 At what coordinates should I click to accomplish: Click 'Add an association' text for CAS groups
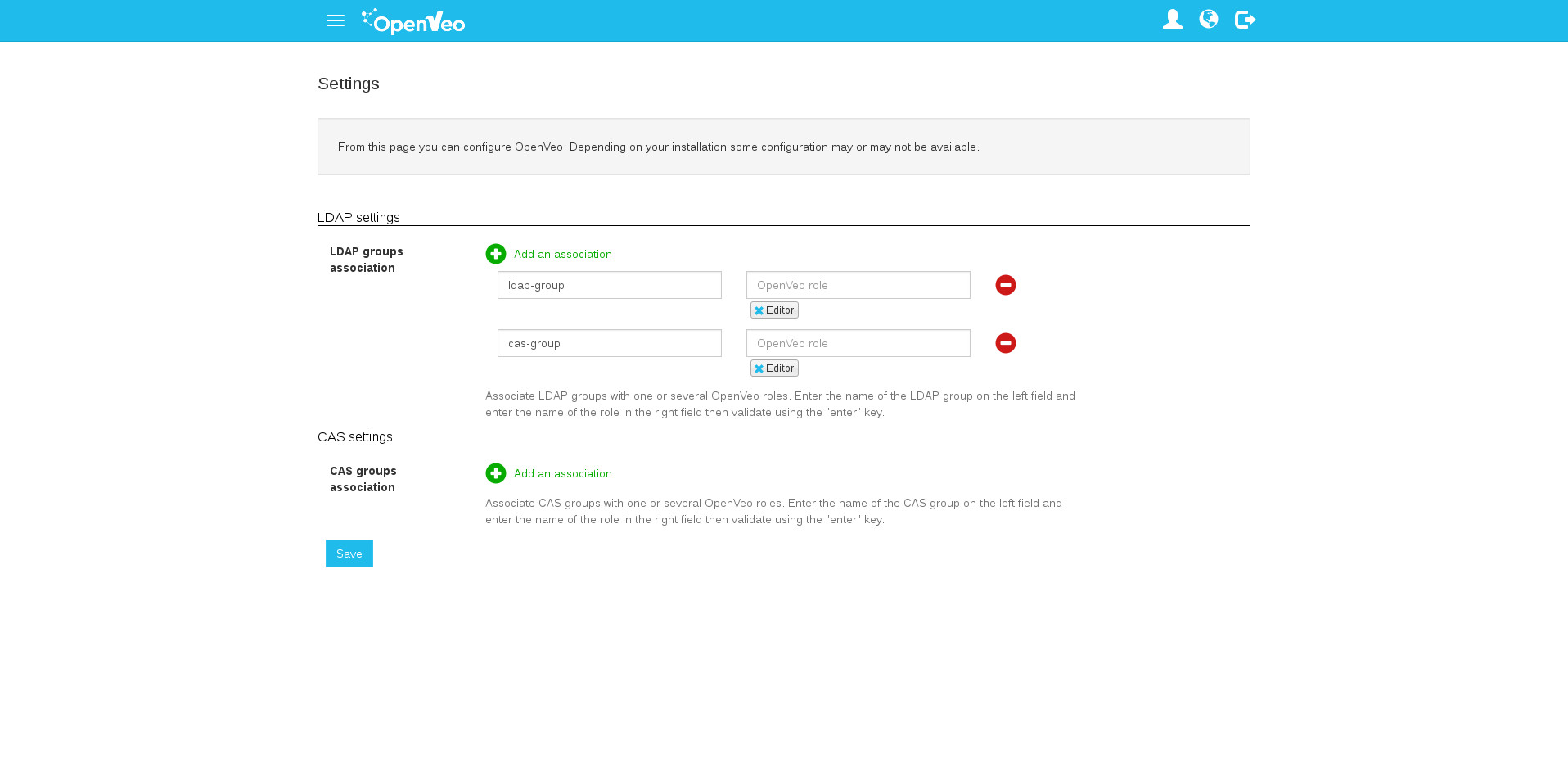pyautogui.click(x=563, y=474)
